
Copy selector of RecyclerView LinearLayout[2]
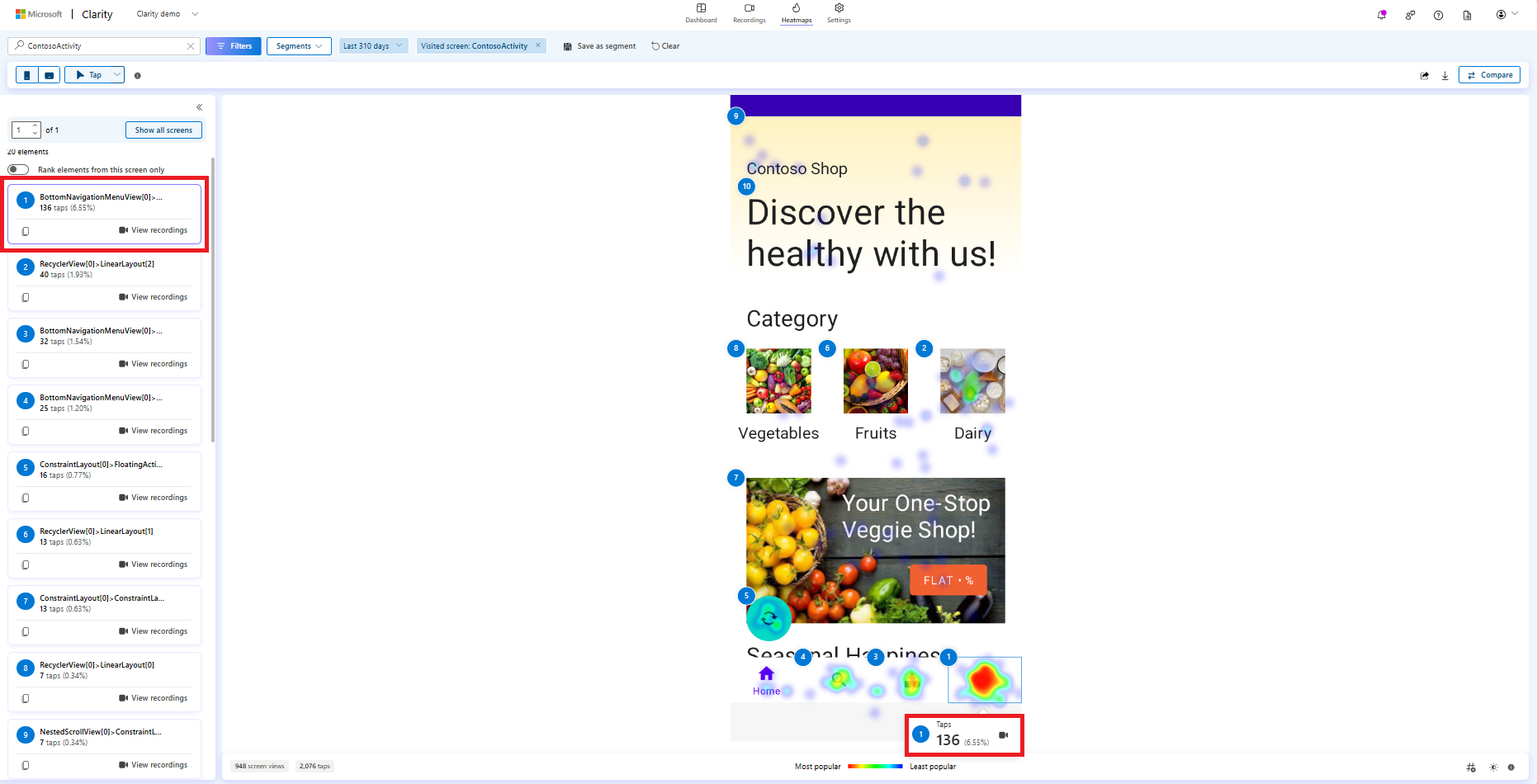(x=26, y=298)
